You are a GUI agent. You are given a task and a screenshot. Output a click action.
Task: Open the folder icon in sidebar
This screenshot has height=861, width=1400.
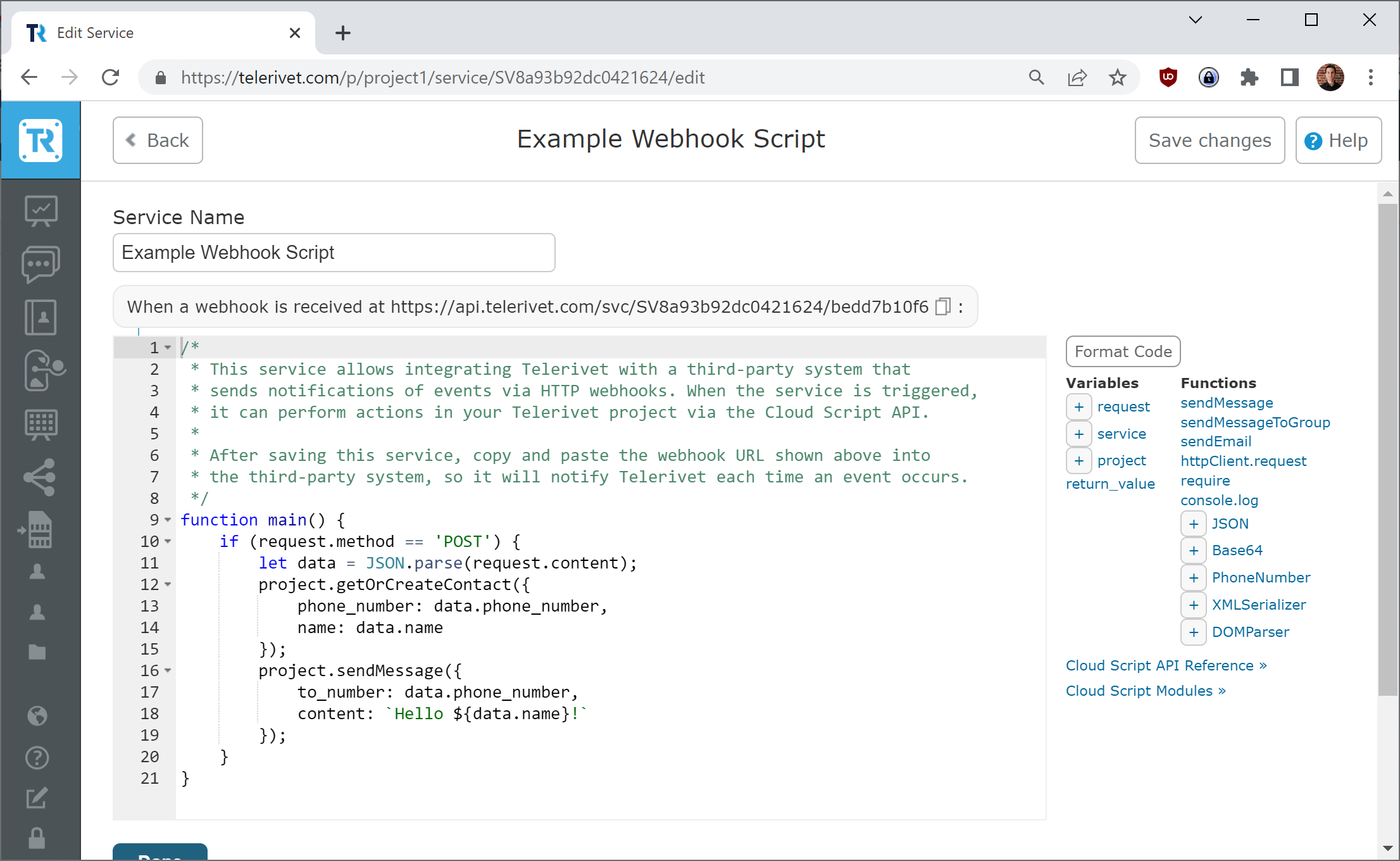(37, 652)
